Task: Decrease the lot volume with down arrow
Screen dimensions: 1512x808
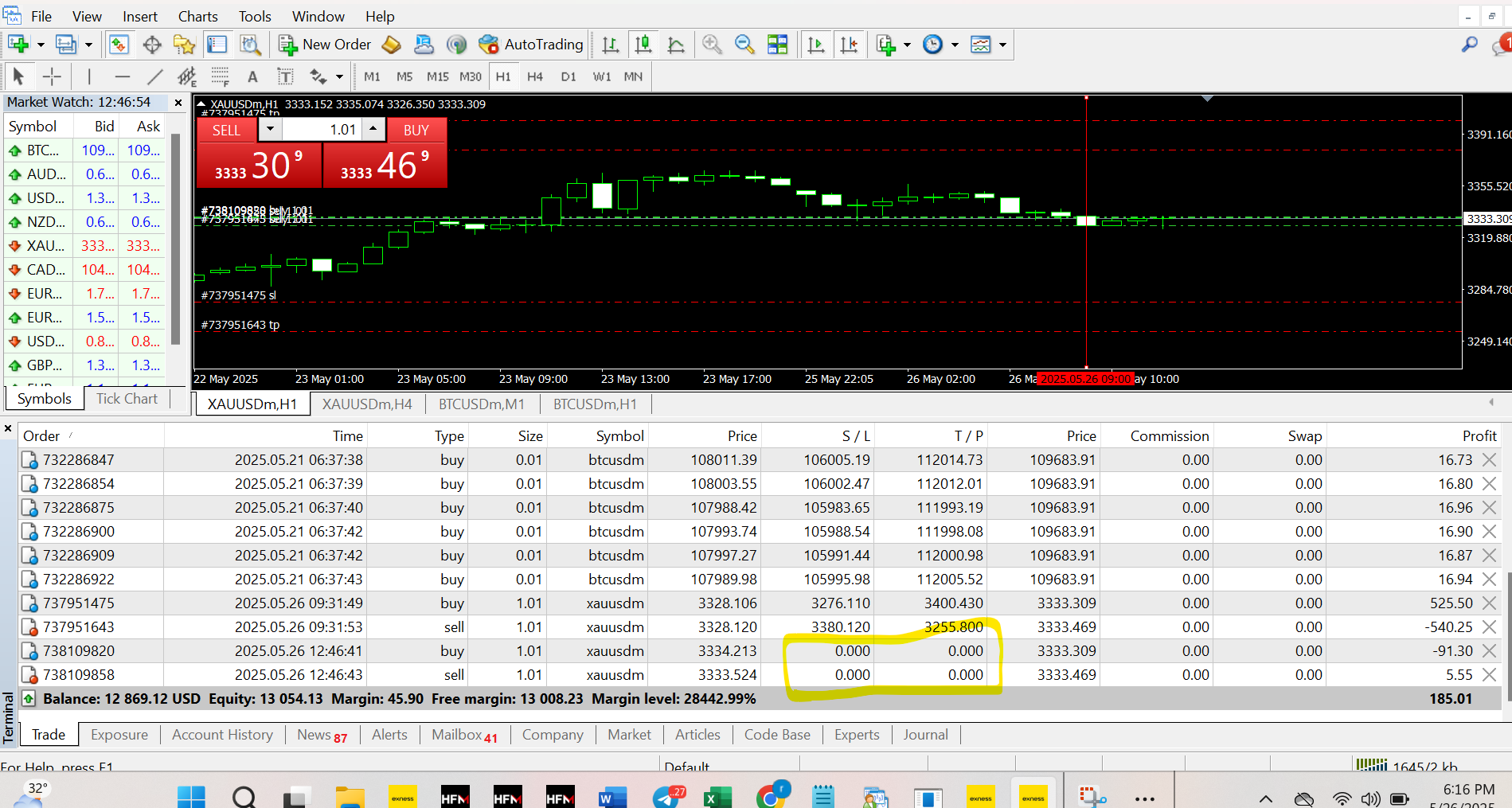Action: [x=271, y=130]
